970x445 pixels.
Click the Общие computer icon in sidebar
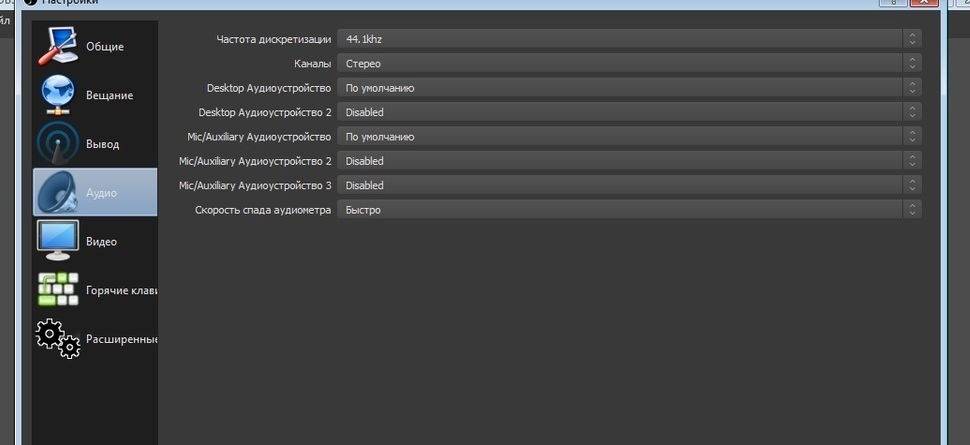pos(58,46)
